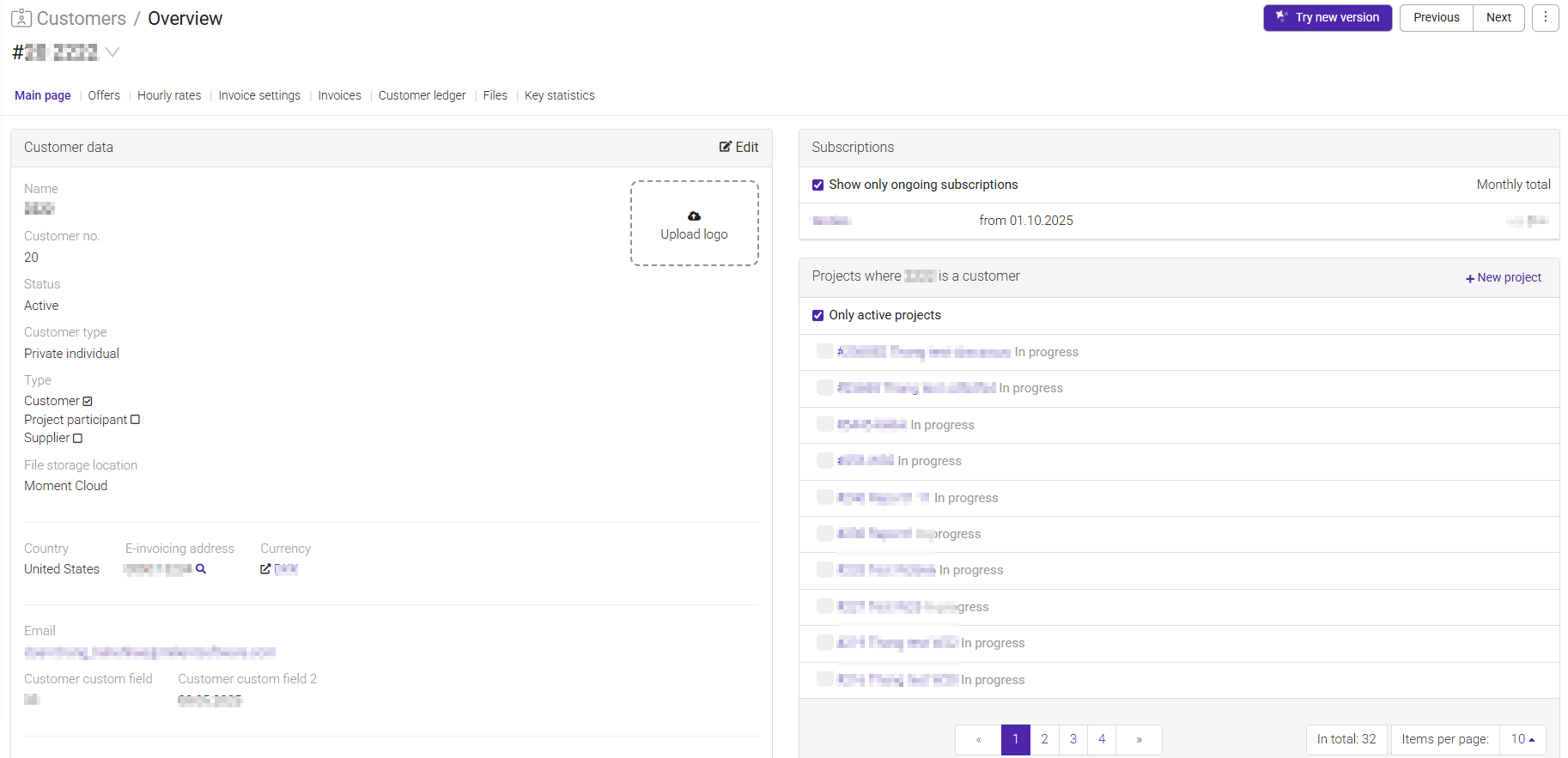This screenshot has width=1568, height=758.
Task: Click the edit icon beside Currency value
Action: click(x=265, y=569)
